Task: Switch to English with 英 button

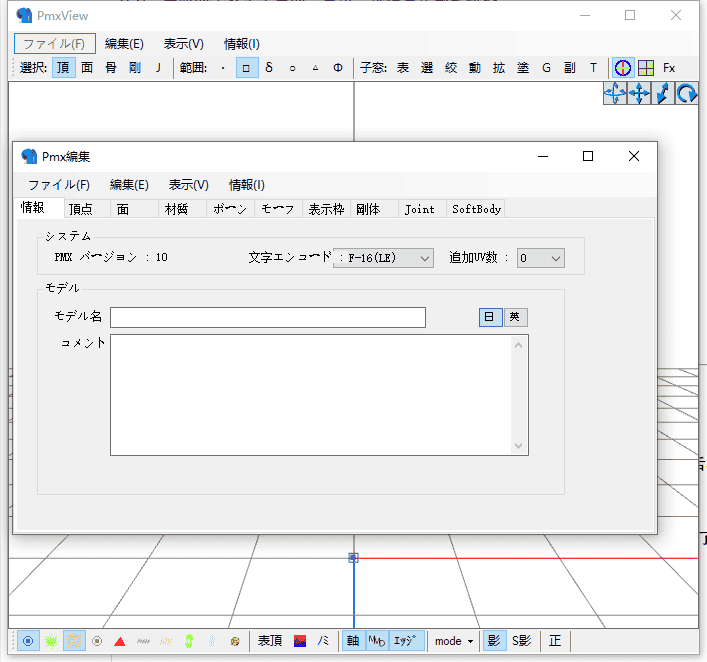Action: pos(515,317)
